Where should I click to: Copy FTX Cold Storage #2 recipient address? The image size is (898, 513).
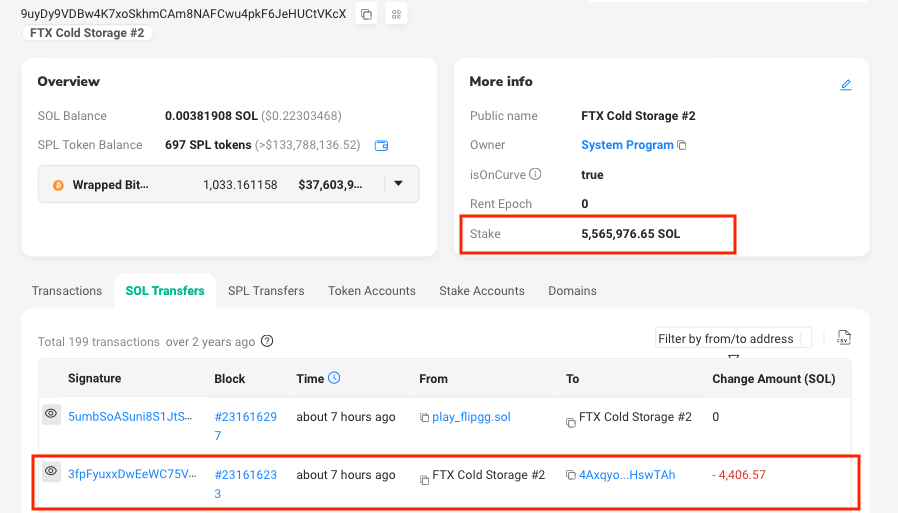(x=571, y=423)
